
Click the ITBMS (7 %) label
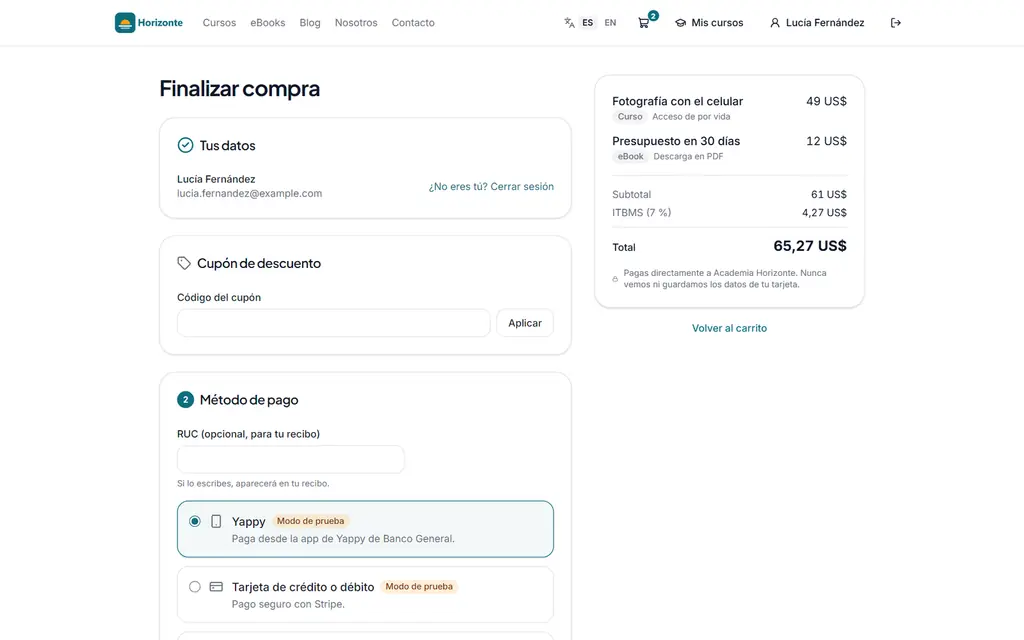[x=641, y=212]
